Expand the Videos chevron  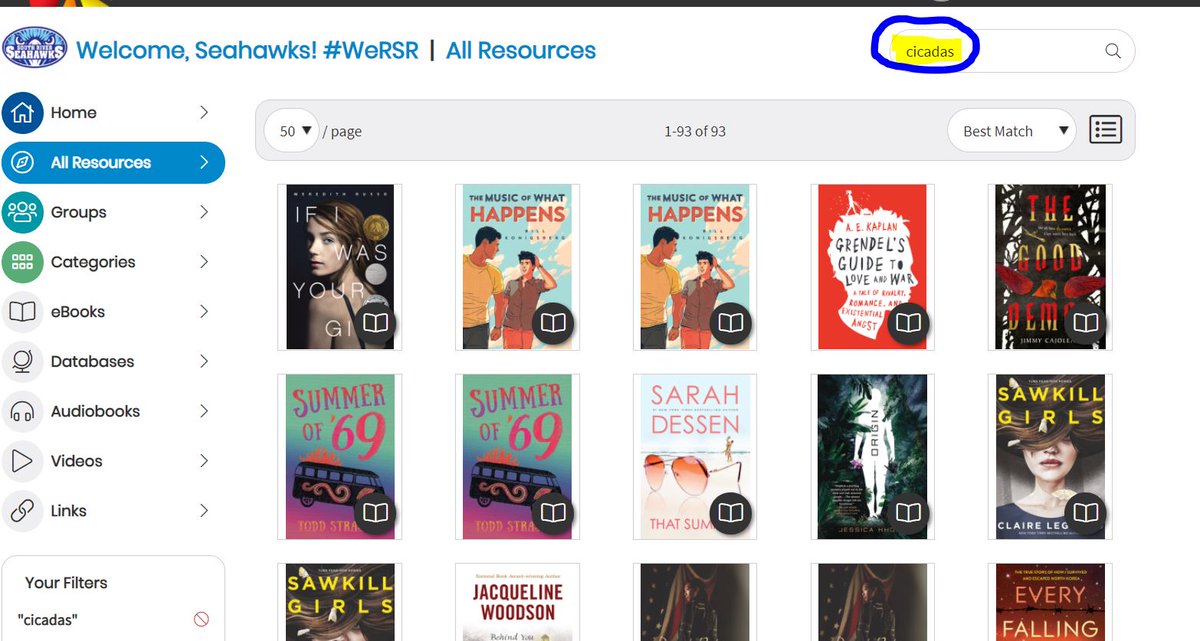point(204,461)
